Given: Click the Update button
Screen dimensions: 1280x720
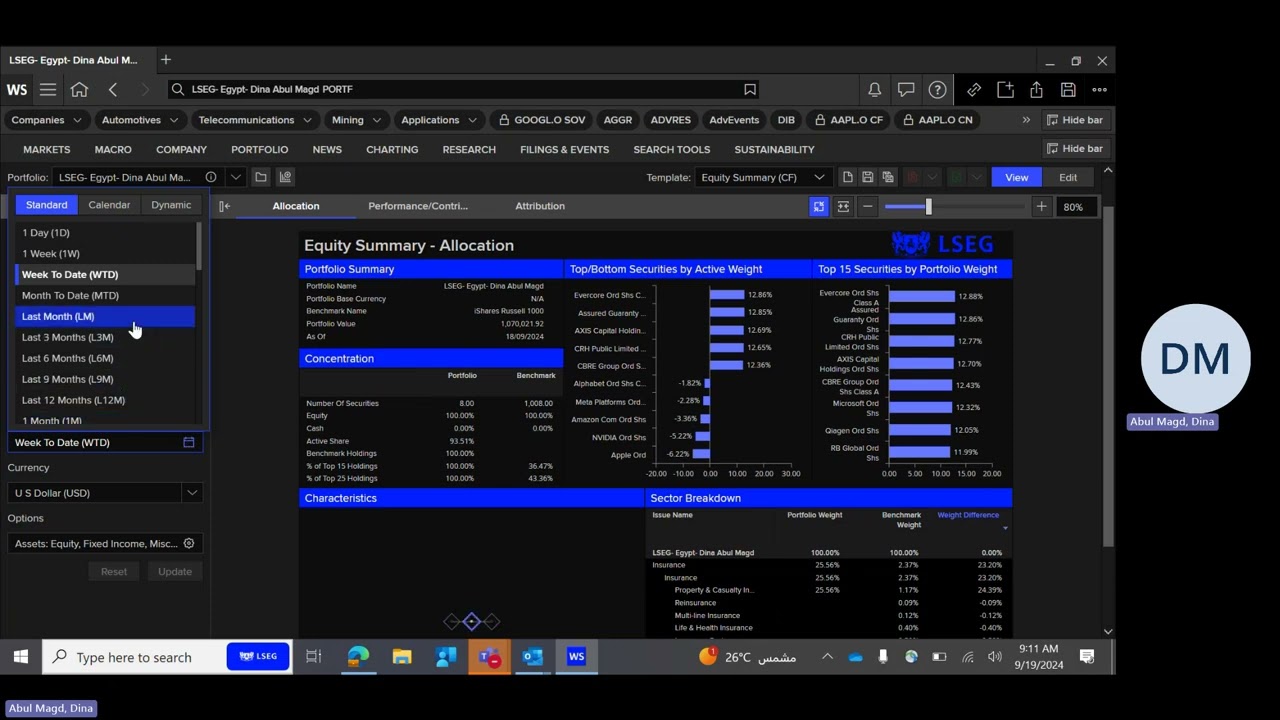Looking at the screenshot, I should click(x=175, y=572).
